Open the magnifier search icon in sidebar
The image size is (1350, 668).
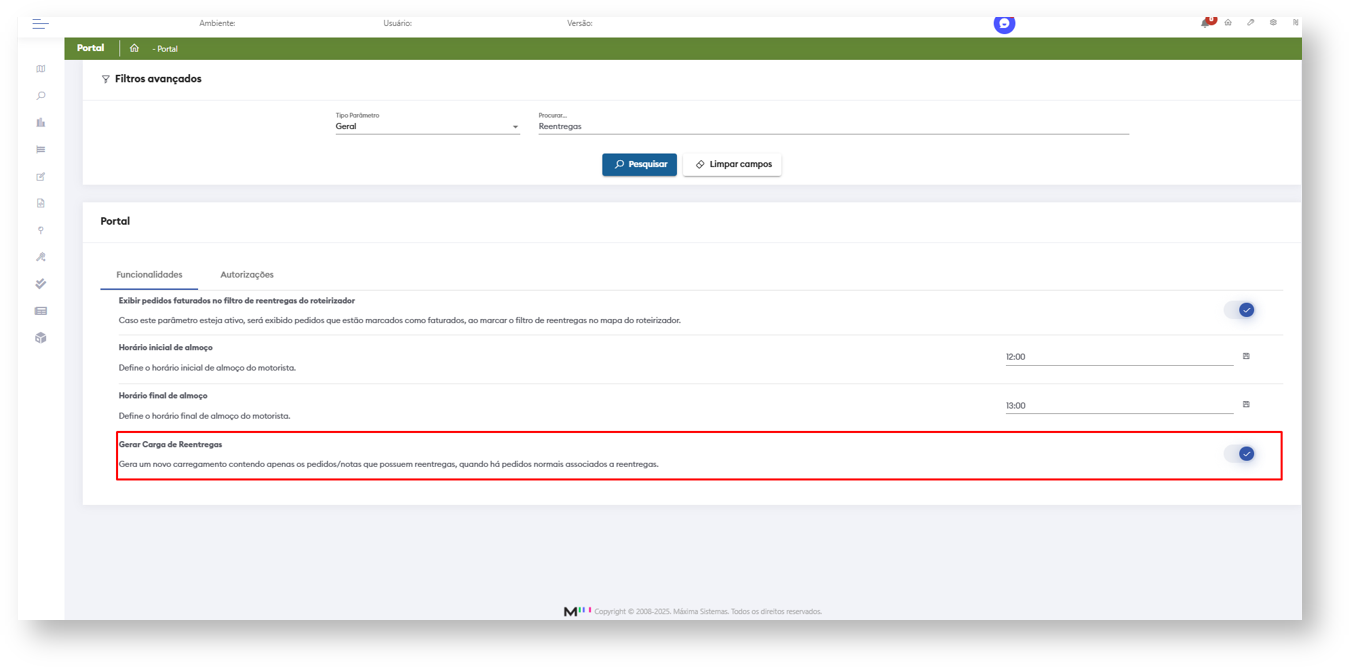(x=41, y=96)
